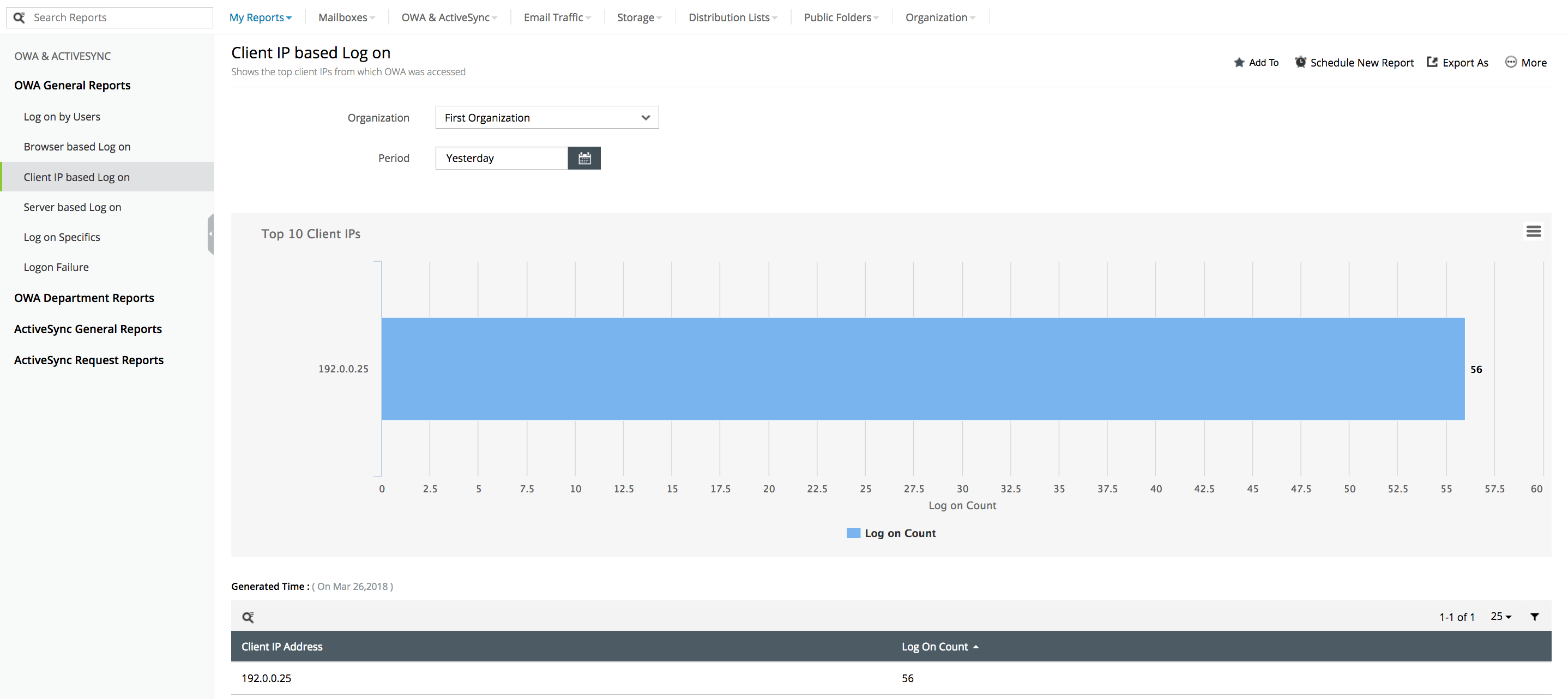Click the search icon in the table toolbar
The height and width of the screenshot is (699, 1568).
point(249,617)
